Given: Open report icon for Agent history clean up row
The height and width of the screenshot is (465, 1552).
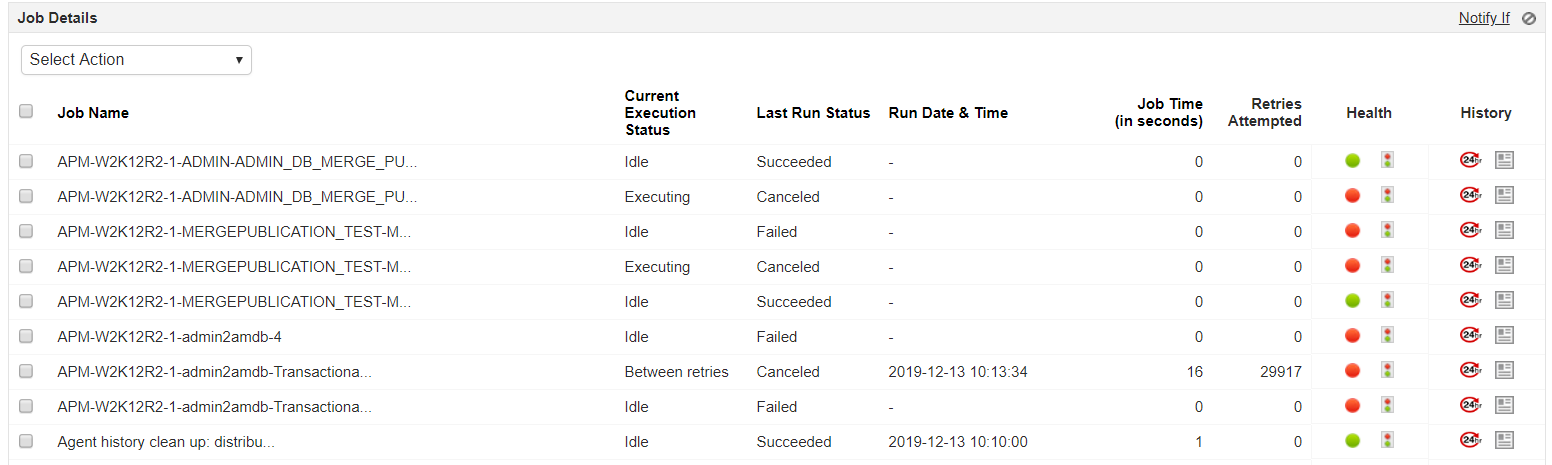Looking at the screenshot, I should (x=1504, y=440).
